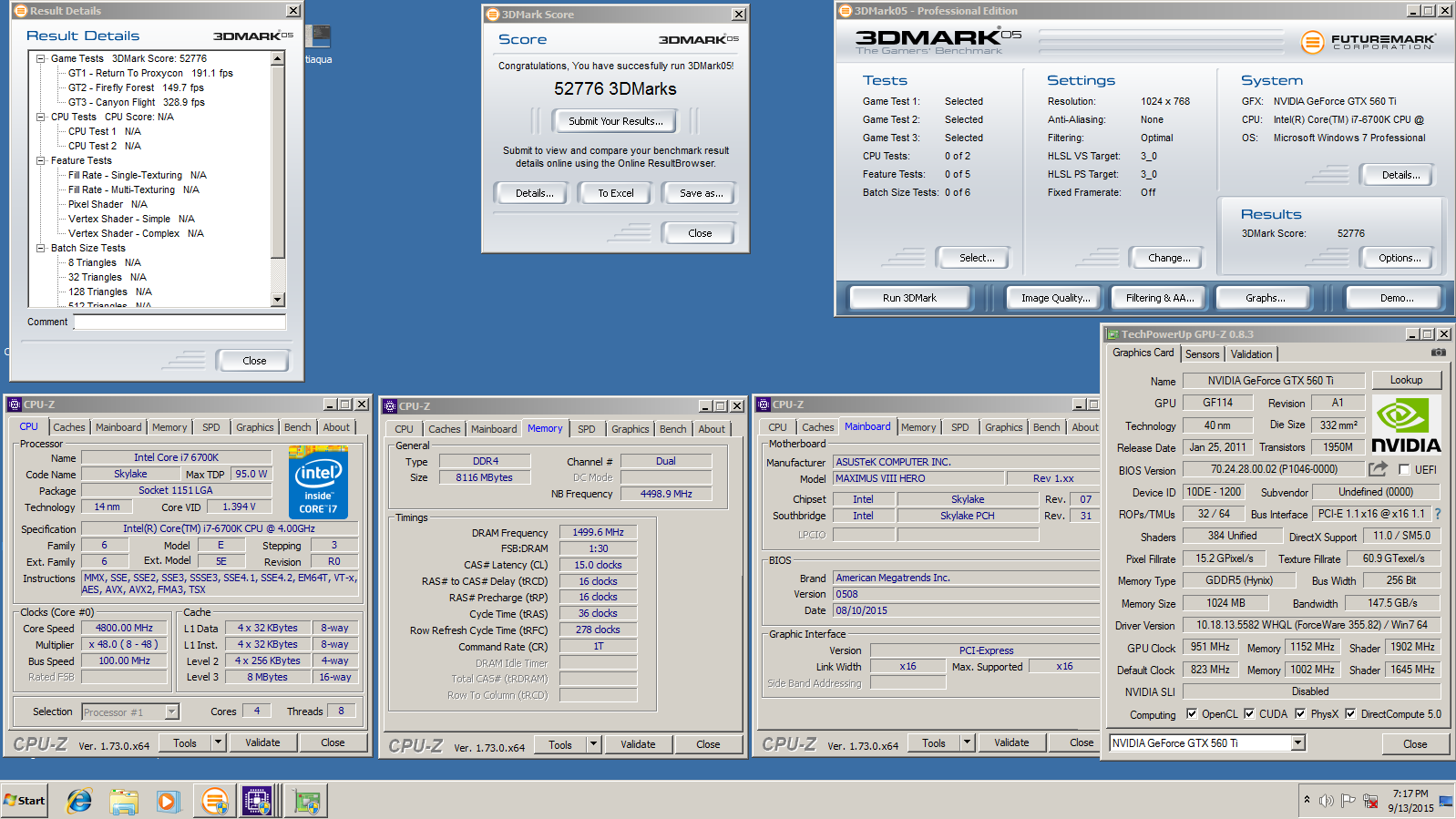This screenshot has width=1456, height=819.
Task: Click the Action Center flag tray icon
Action: (x=1348, y=801)
